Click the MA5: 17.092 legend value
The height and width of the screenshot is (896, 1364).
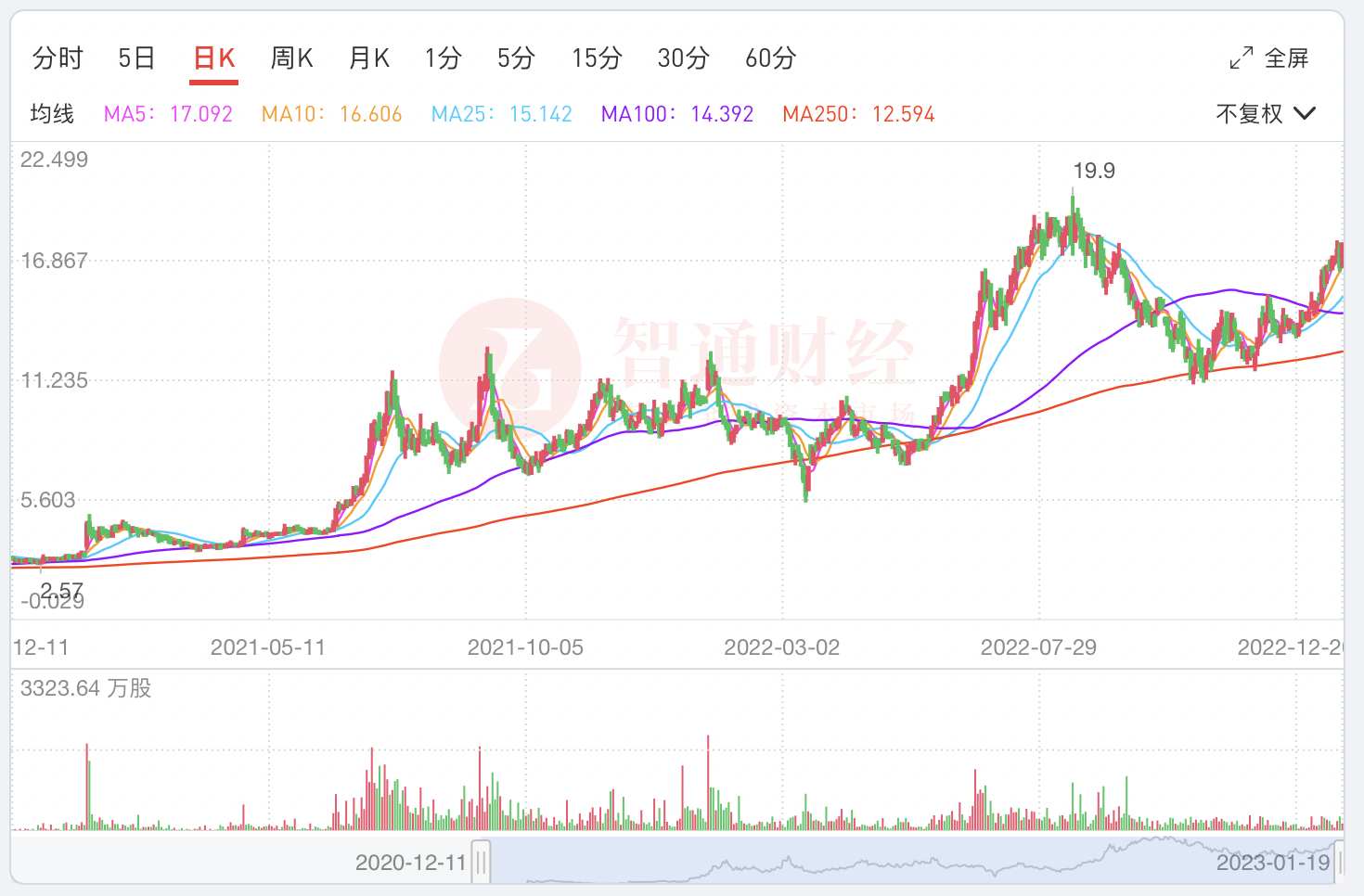click(168, 114)
